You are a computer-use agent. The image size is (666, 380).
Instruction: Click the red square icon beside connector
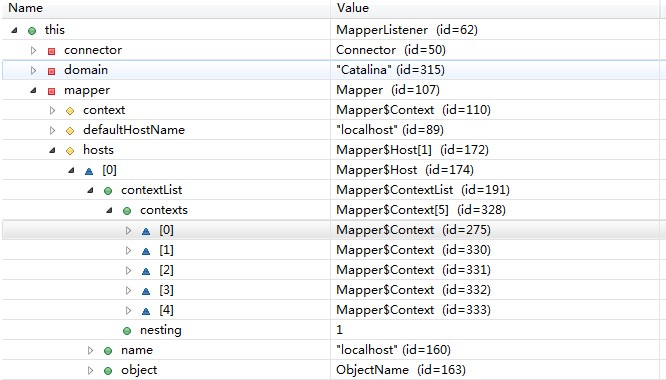51,51
